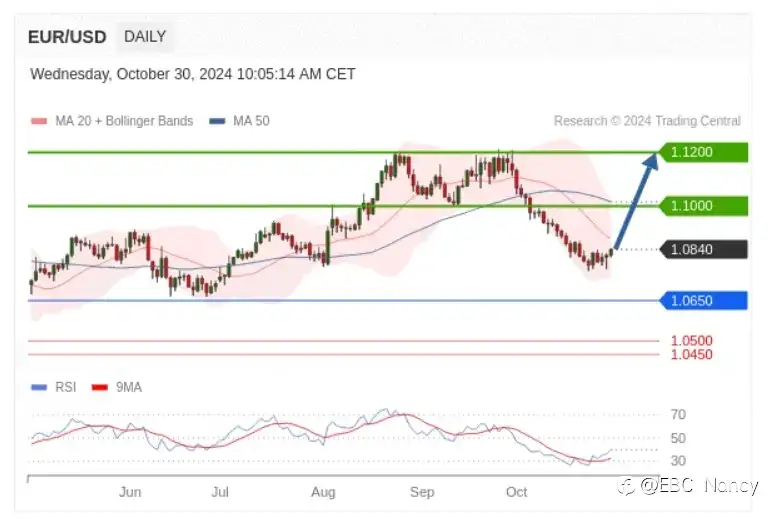This screenshot has height=519, width=768.
Task: Click the 1.0500 support level value
Action: [x=692, y=341]
